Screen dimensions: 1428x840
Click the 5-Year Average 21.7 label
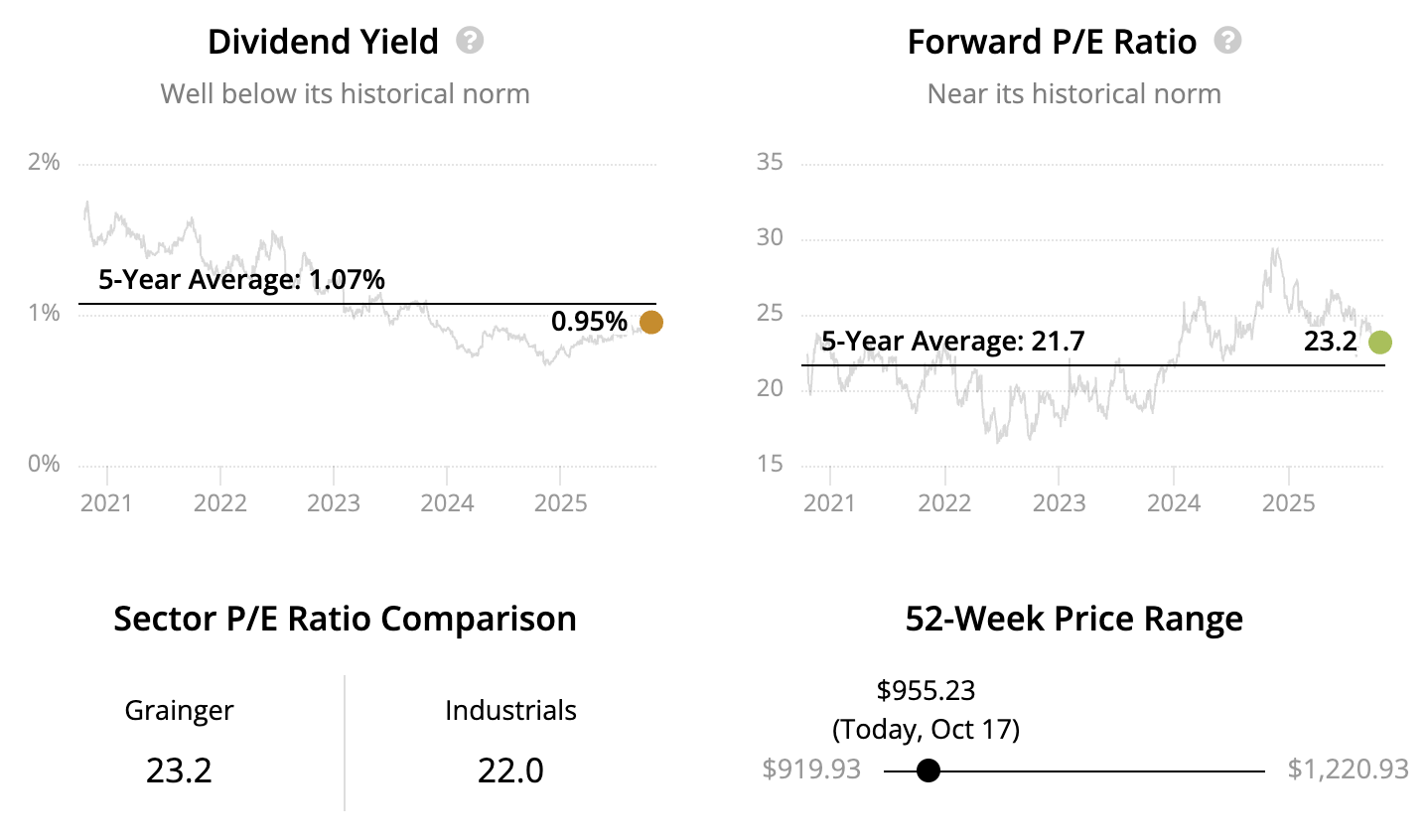click(952, 342)
